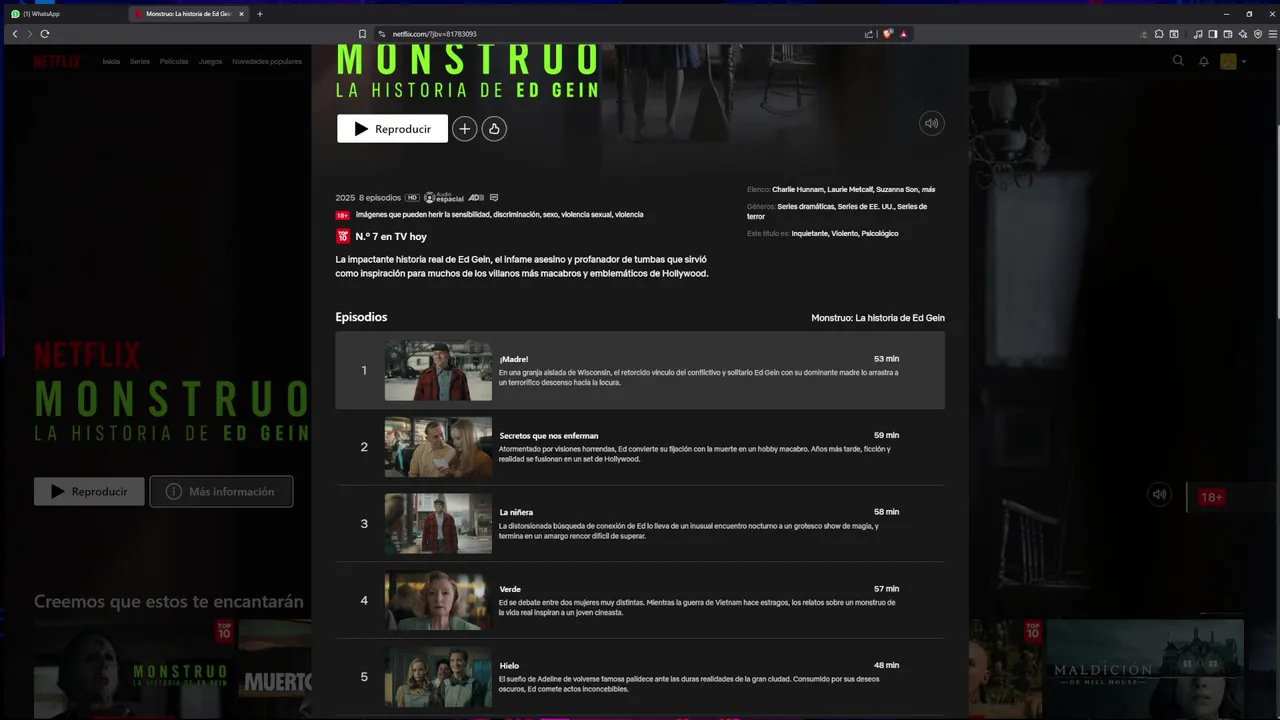Viewport: 1280px width, 720px height.
Task: Show more cast with 'más' link
Action: coord(929,189)
